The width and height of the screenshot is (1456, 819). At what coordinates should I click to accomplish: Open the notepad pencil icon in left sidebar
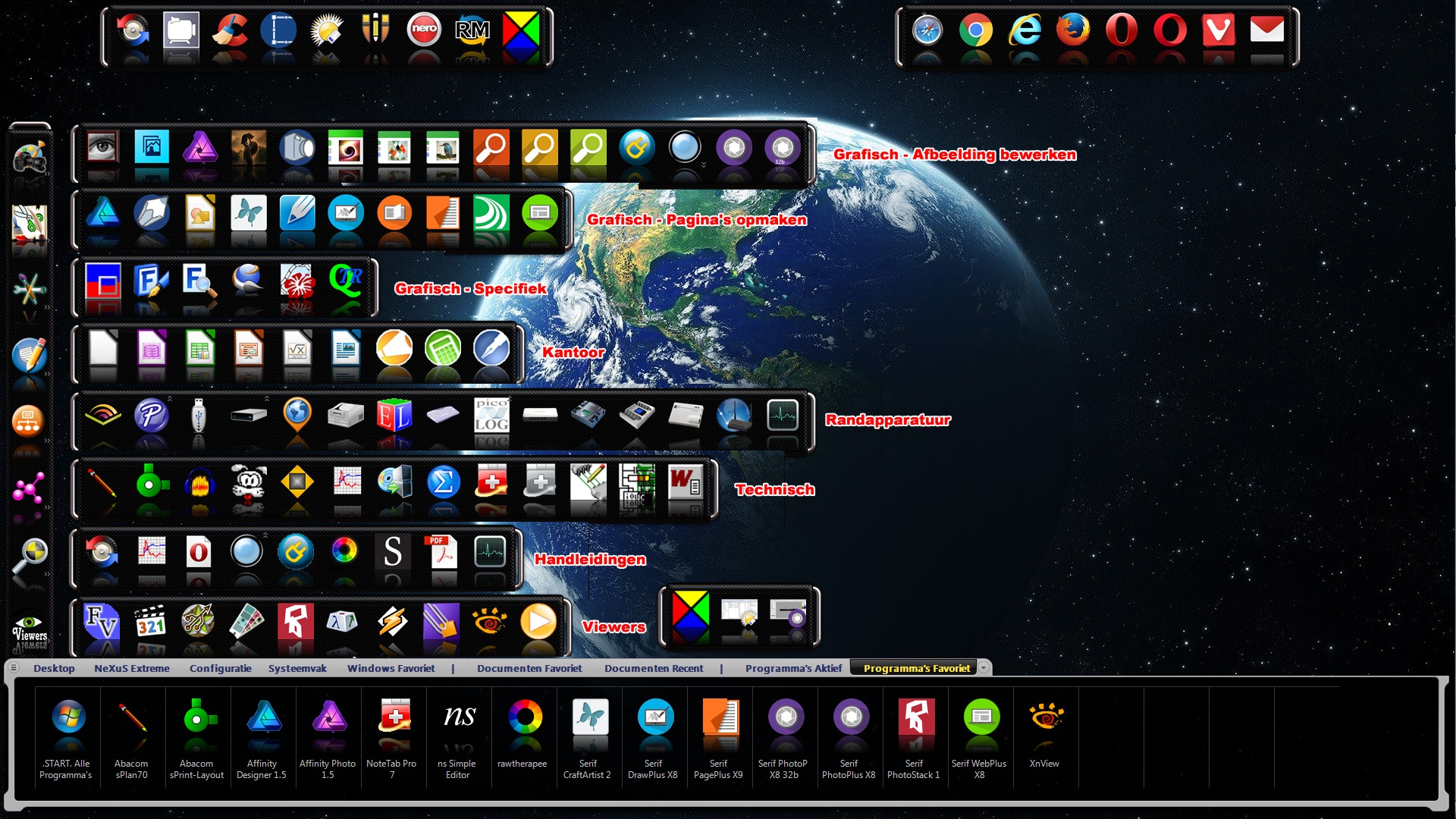tap(30, 355)
